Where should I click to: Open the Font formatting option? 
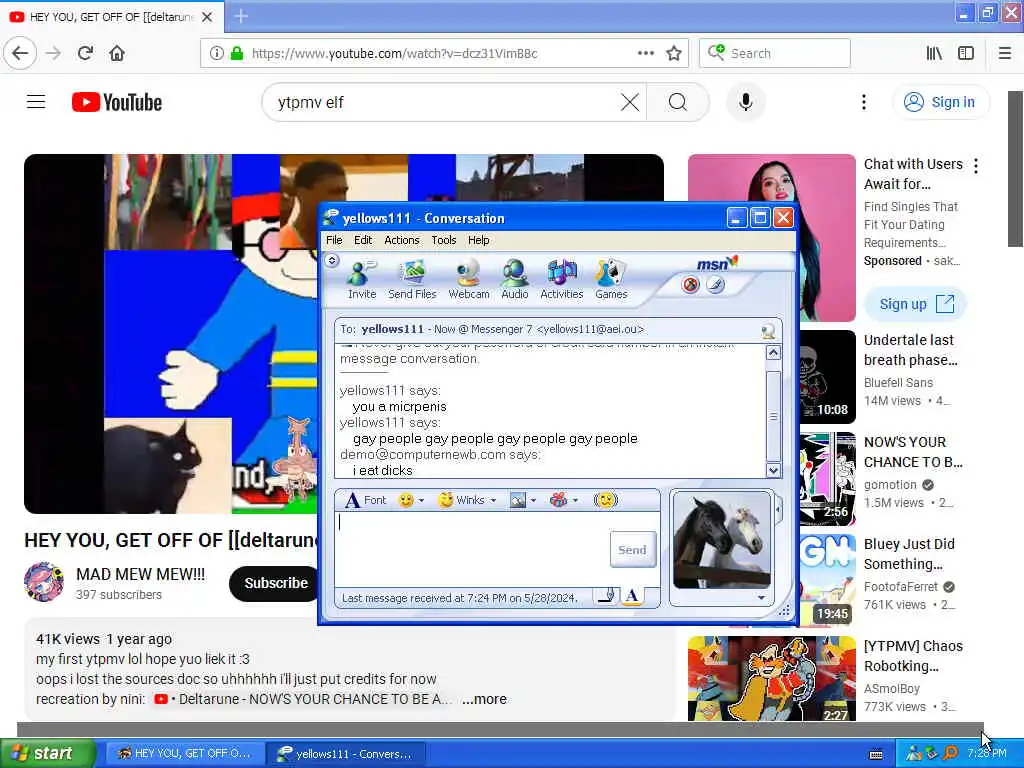[x=366, y=500]
